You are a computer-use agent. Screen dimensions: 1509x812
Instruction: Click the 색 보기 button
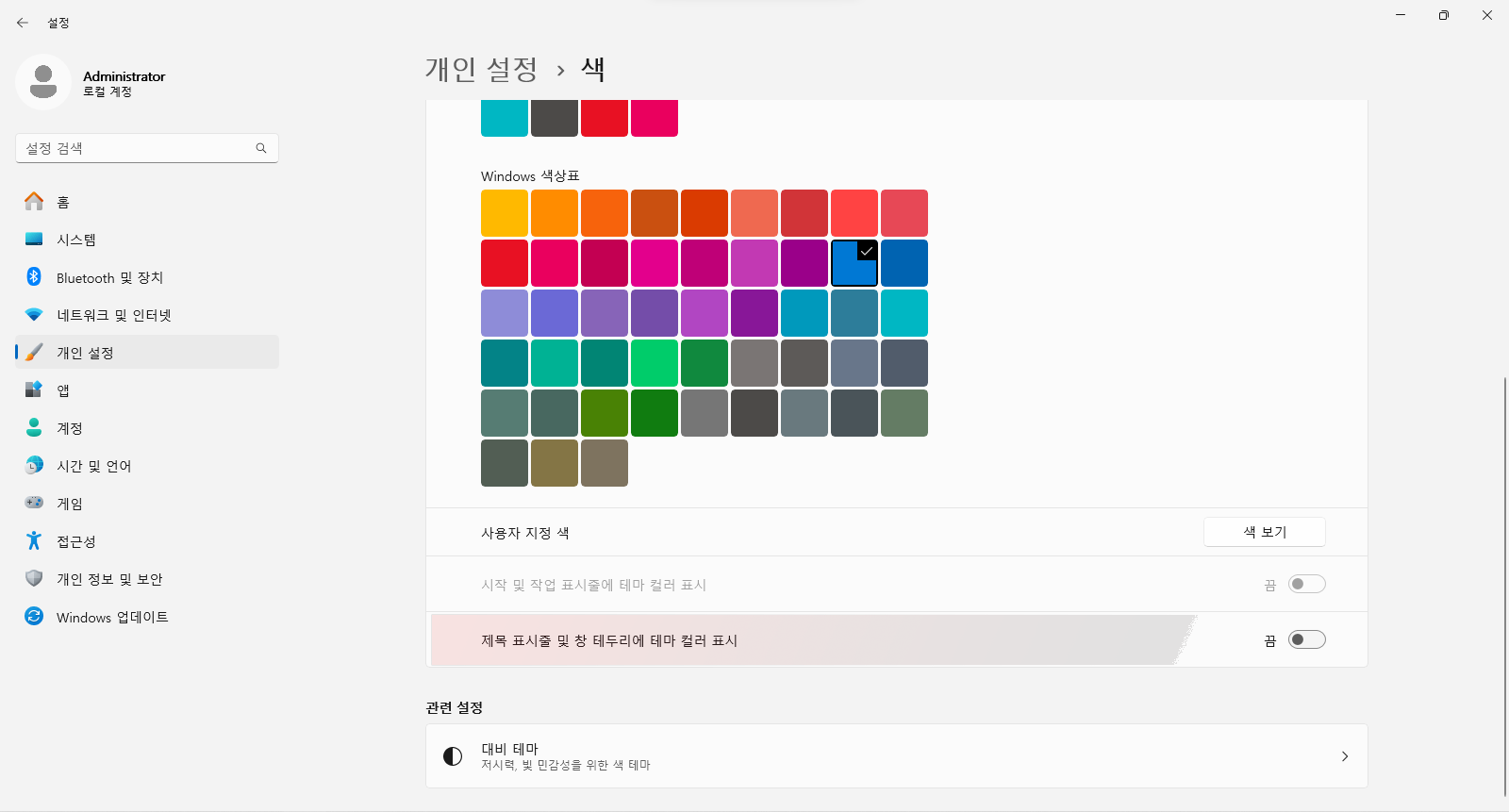point(1265,532)
